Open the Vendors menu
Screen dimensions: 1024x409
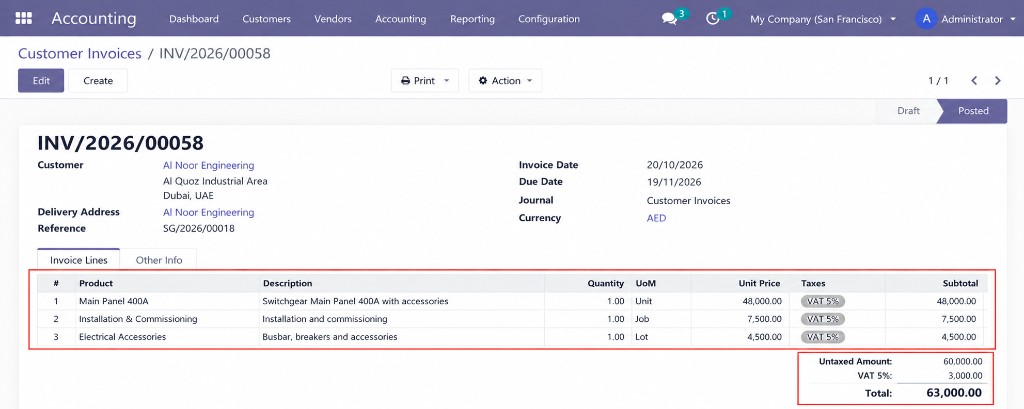pos(333,19)
